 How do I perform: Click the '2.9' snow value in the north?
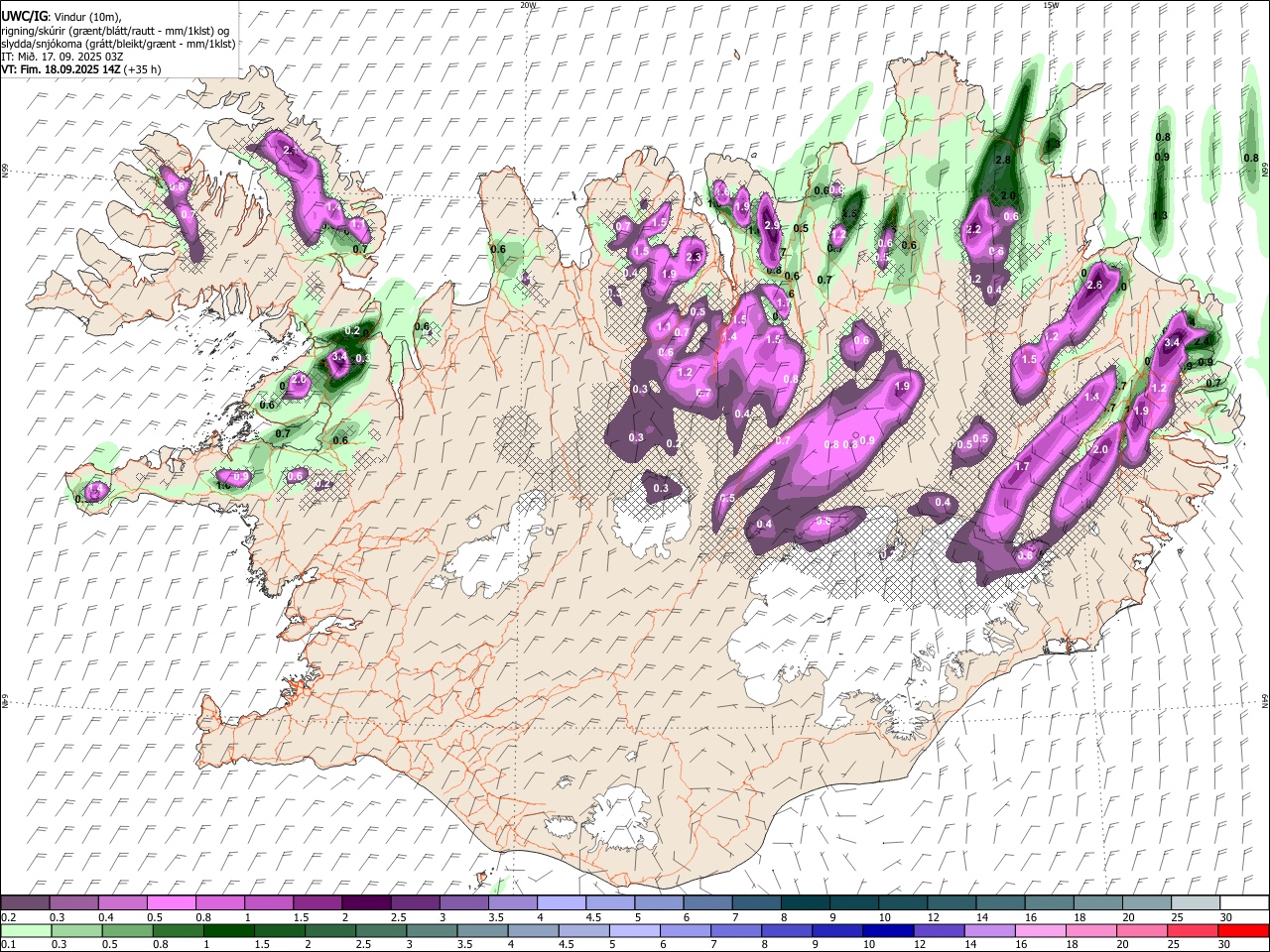click(x=772, y=226)
